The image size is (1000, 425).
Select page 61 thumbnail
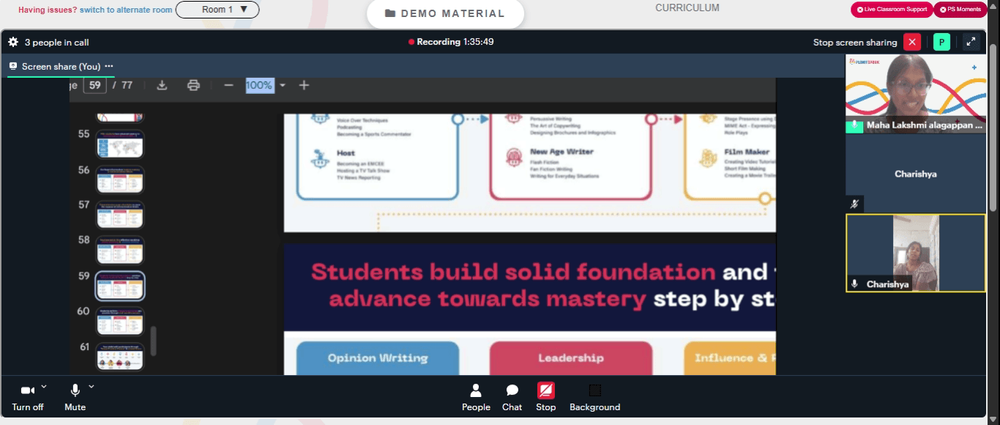120,356
